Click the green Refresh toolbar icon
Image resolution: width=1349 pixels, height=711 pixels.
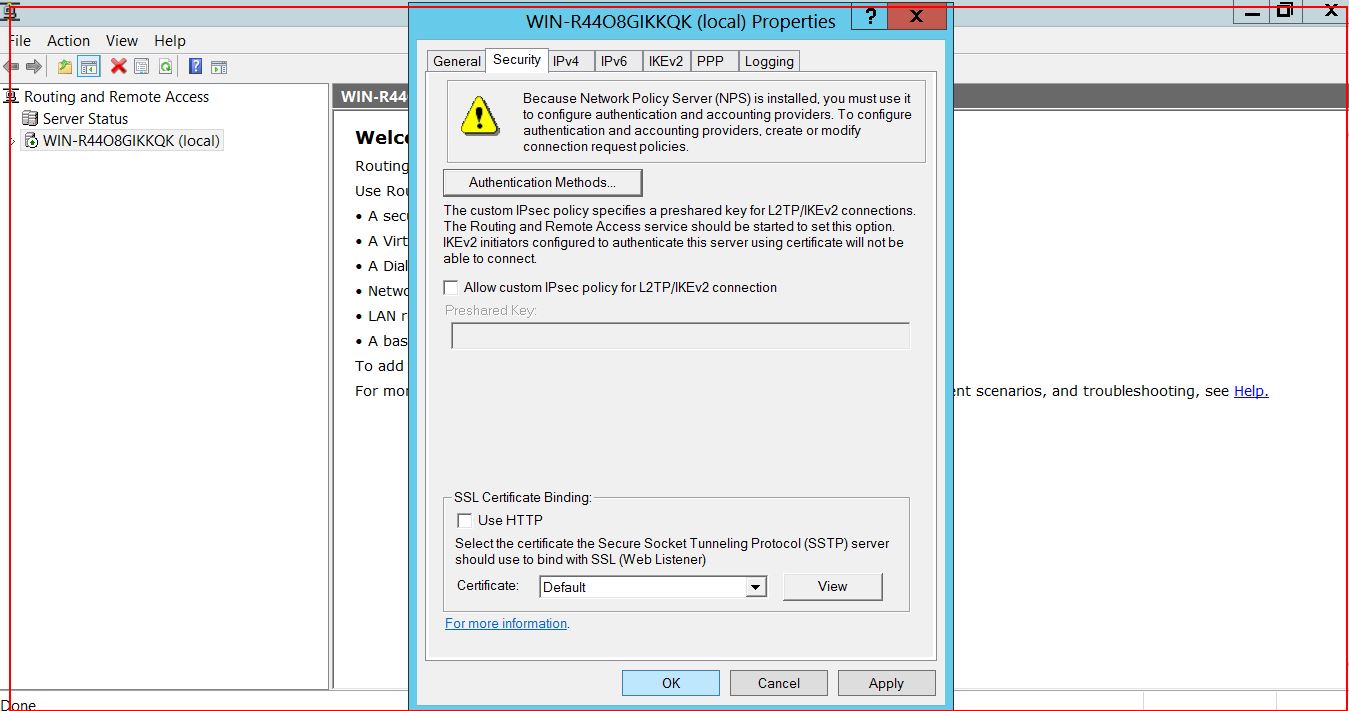pos(165,67)
